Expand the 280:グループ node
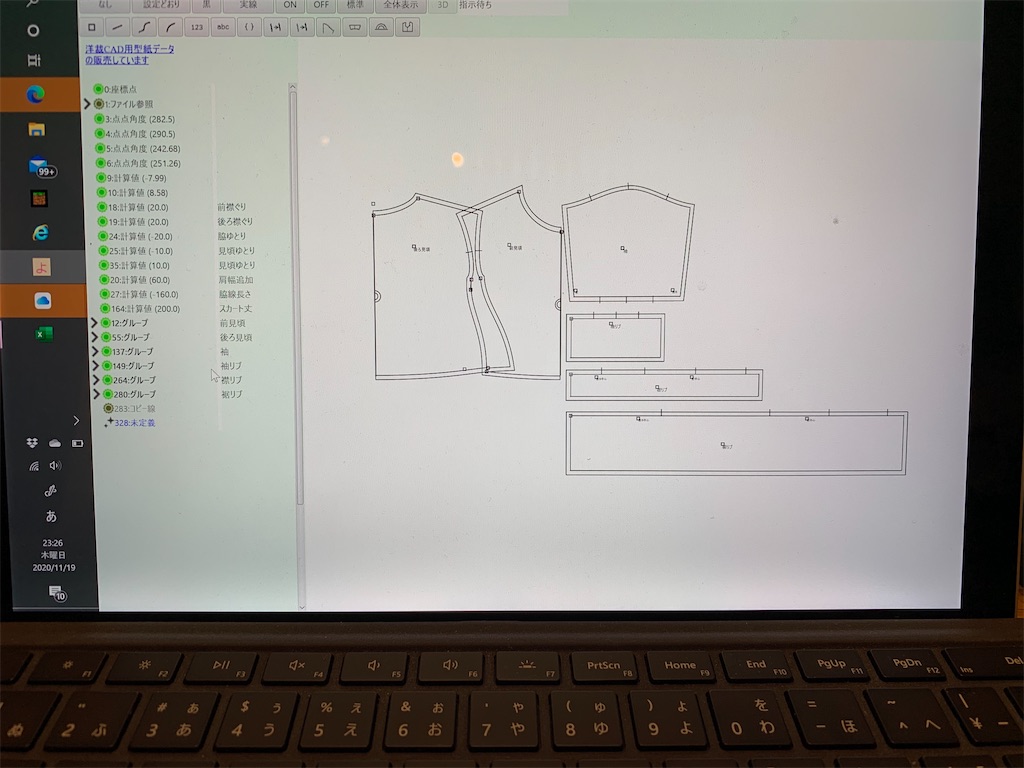1024x768 pixels. point(97,394)
